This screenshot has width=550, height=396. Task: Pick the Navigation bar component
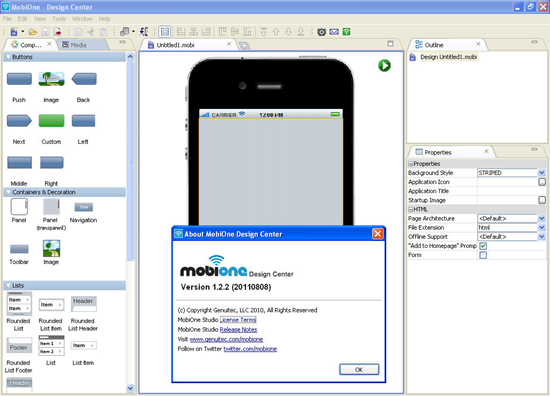point(83,207)
